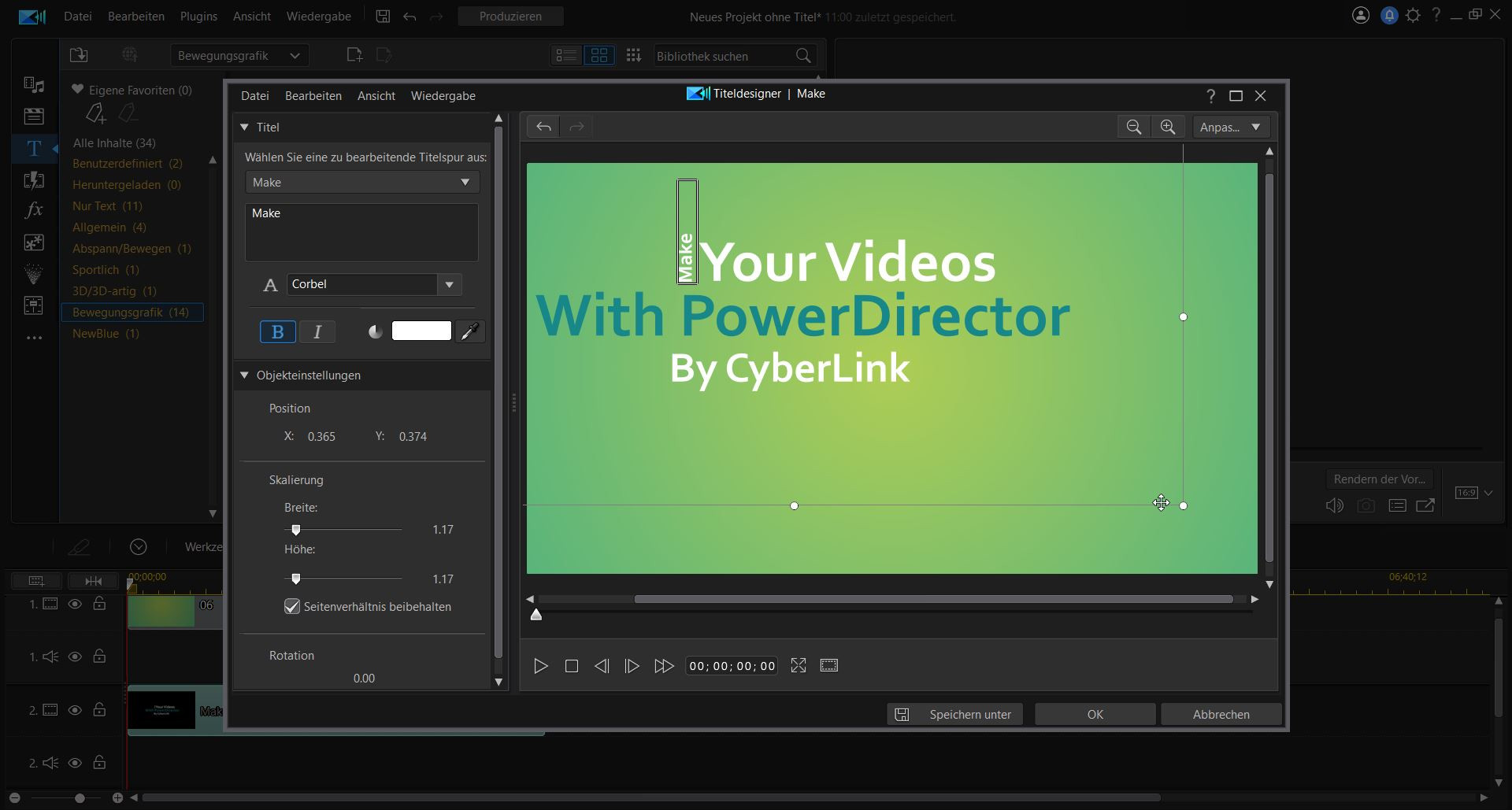The width and height of the screenshot is (1512, 810).
Task: Open the white font color swatch
Action: tap(421, 331)
